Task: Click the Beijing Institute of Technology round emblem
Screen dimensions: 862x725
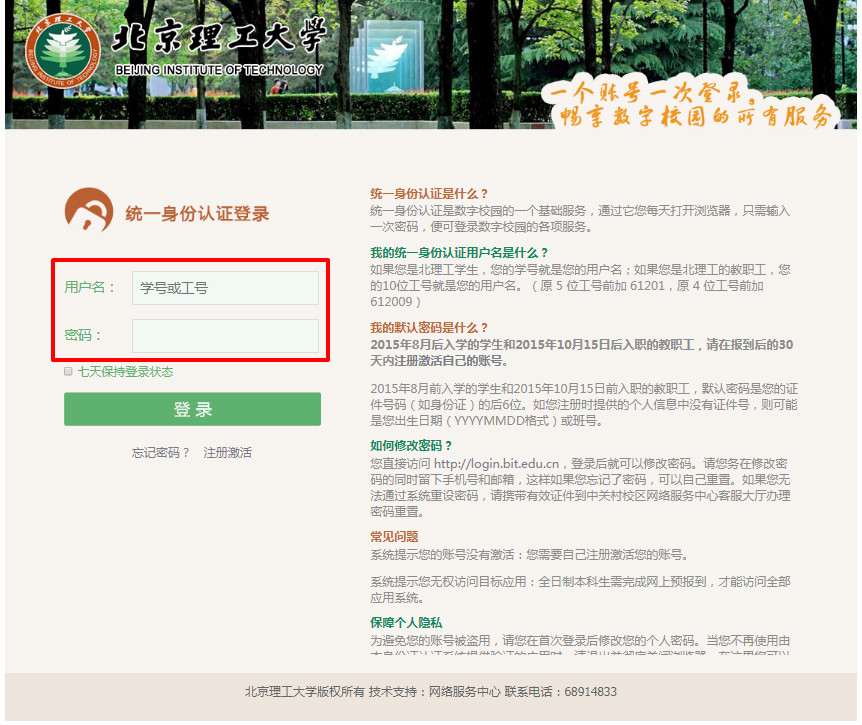Action: tap(62, 52)
